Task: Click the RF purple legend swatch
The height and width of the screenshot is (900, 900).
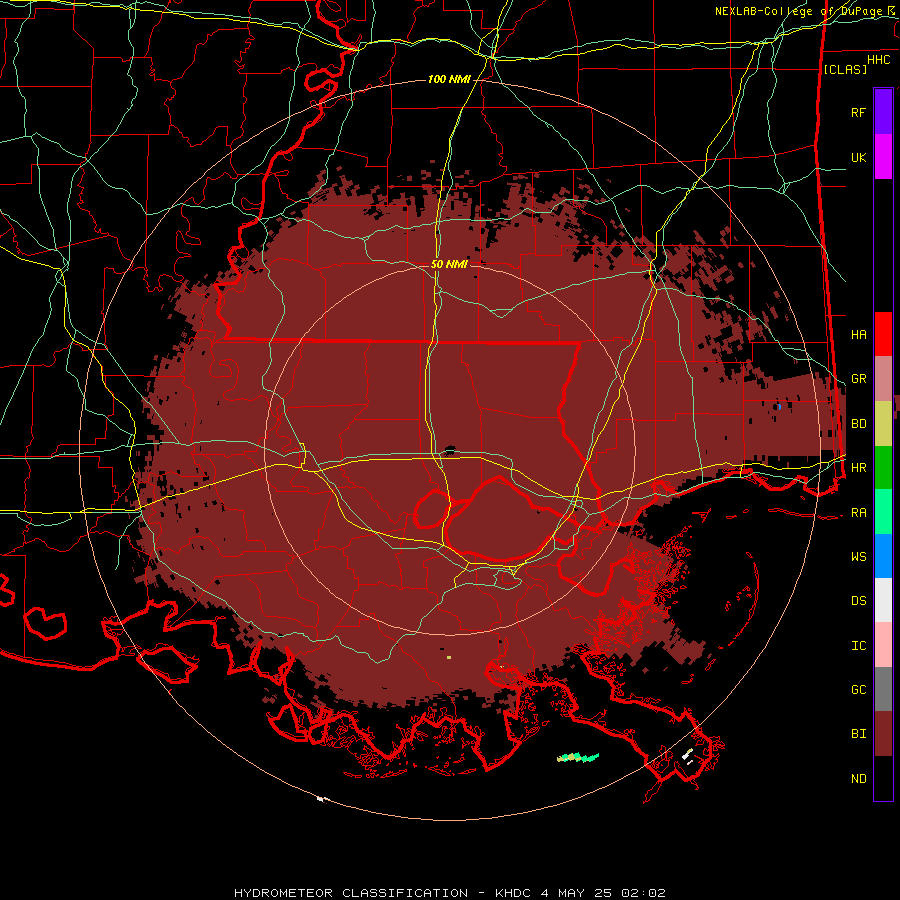Action: [883, 112]
